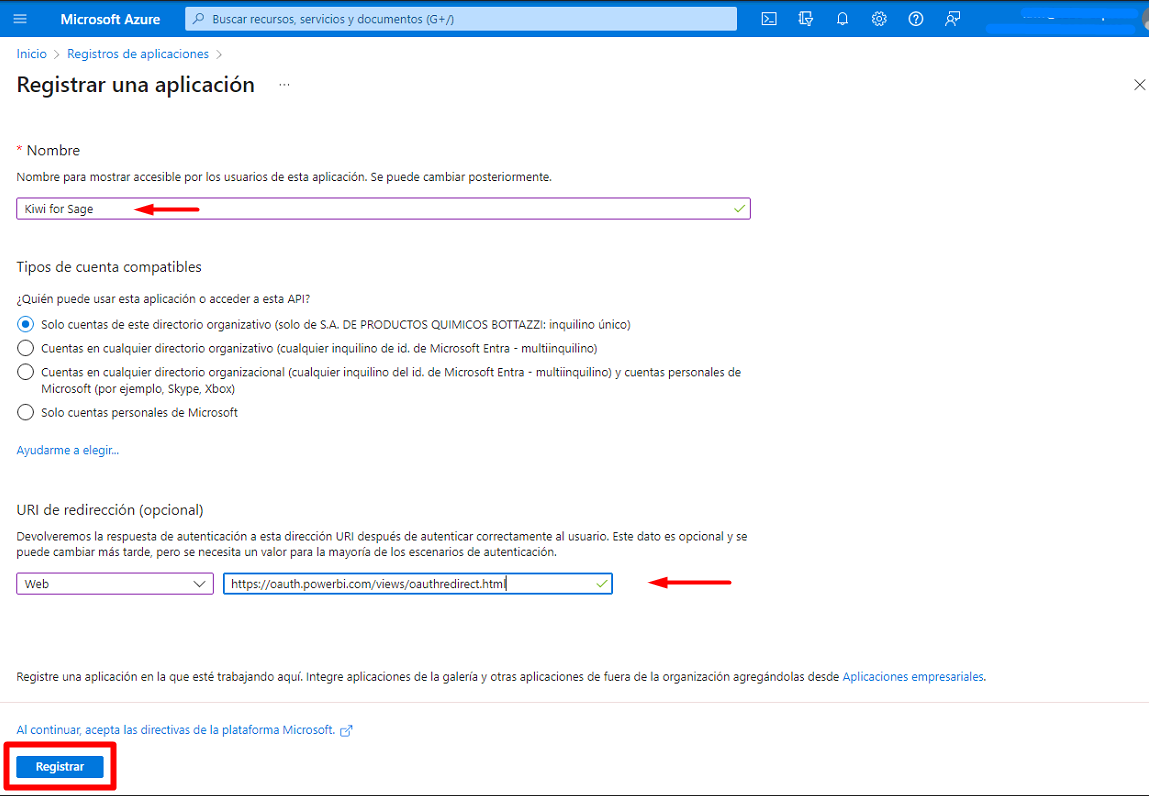This screenshot has width=1149, height=796.
Task: Open directivas de la plataforma Microsoft link
Action: coord(176,730)
